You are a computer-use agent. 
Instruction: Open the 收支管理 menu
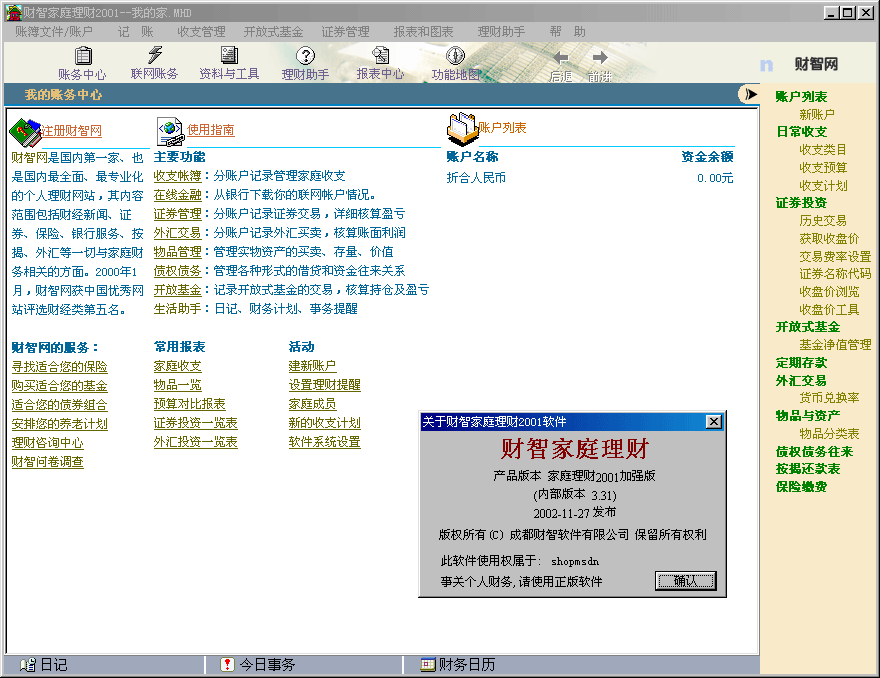[201, 32]
